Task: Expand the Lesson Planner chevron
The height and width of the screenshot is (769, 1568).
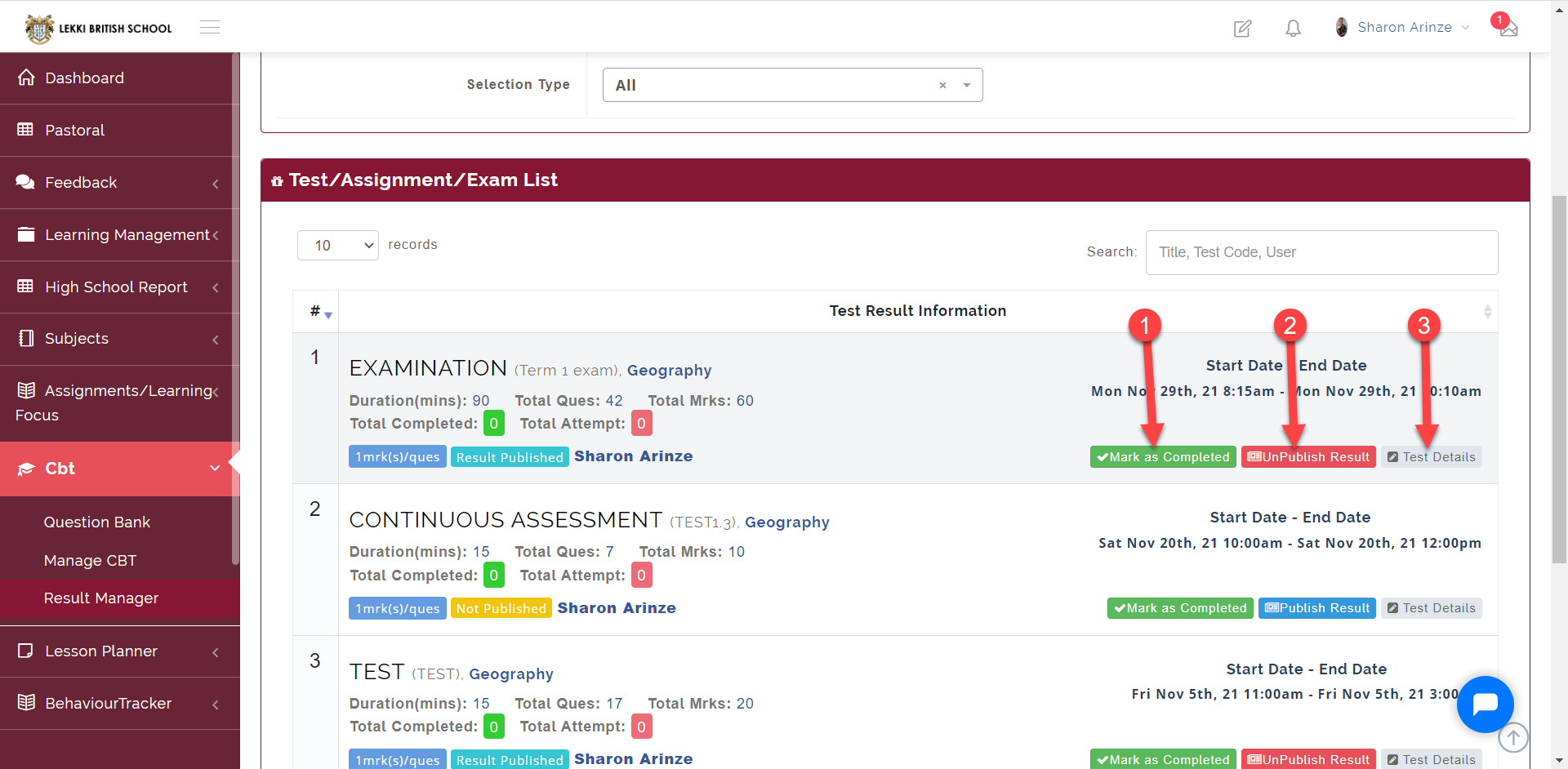Action: coord(216,652)
